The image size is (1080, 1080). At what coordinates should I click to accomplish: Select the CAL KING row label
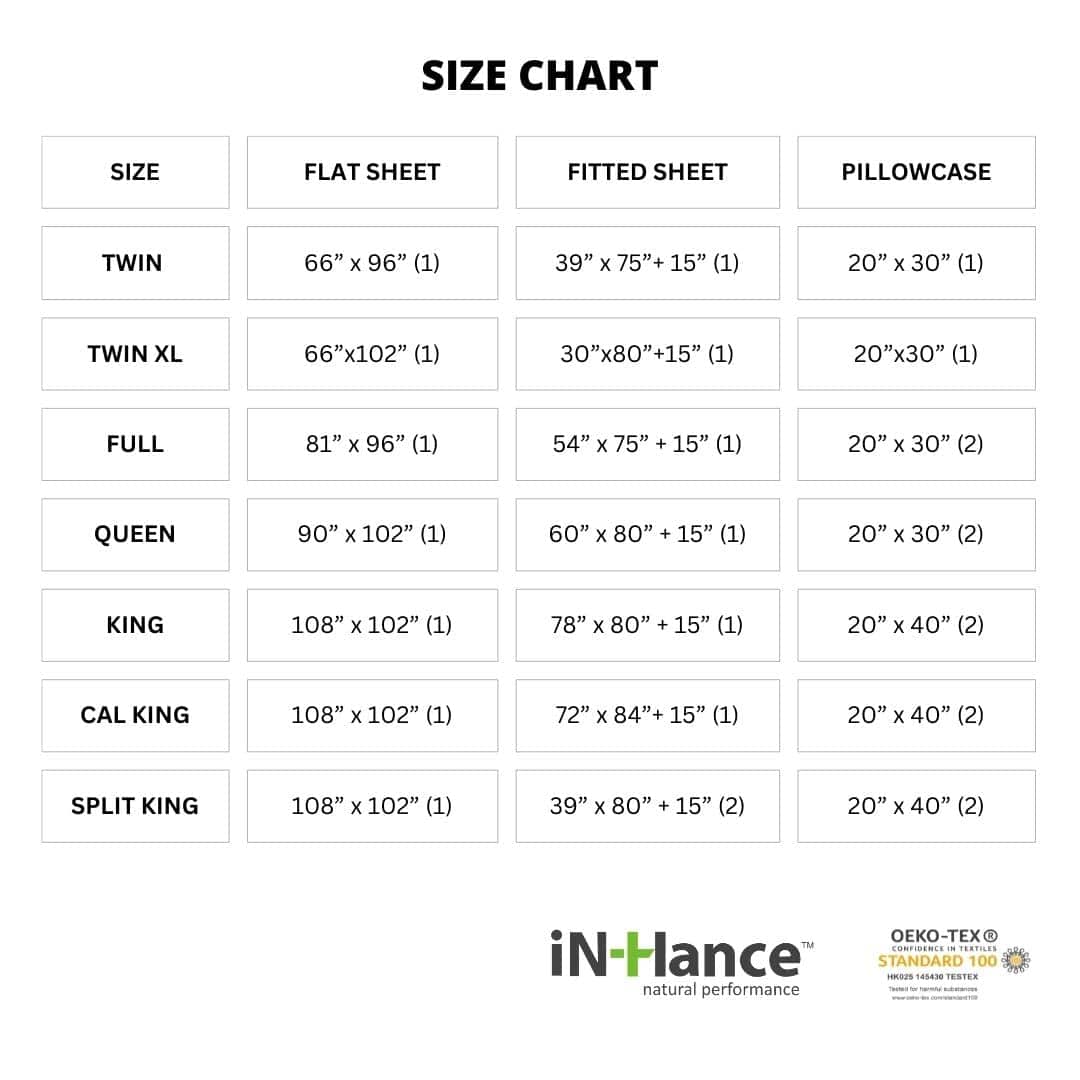click(x=135, y=715)
